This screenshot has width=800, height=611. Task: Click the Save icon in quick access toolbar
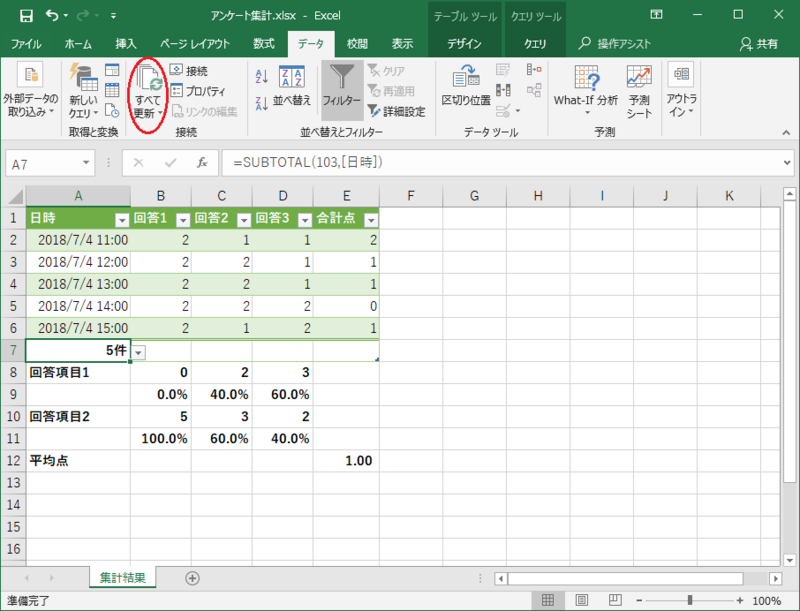point(26,15)
